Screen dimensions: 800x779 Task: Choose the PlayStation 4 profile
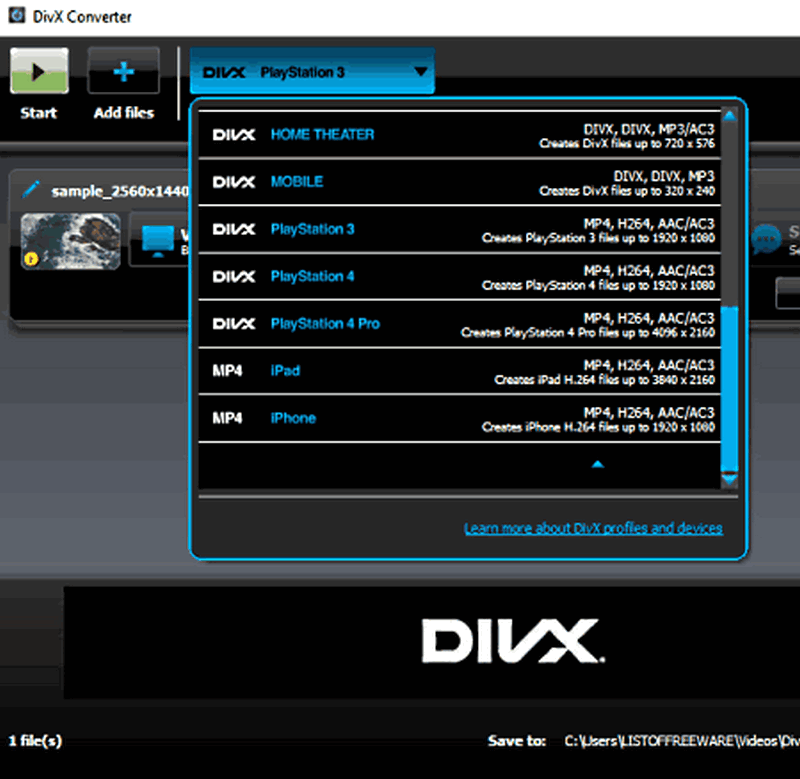[x=312, y=276]
